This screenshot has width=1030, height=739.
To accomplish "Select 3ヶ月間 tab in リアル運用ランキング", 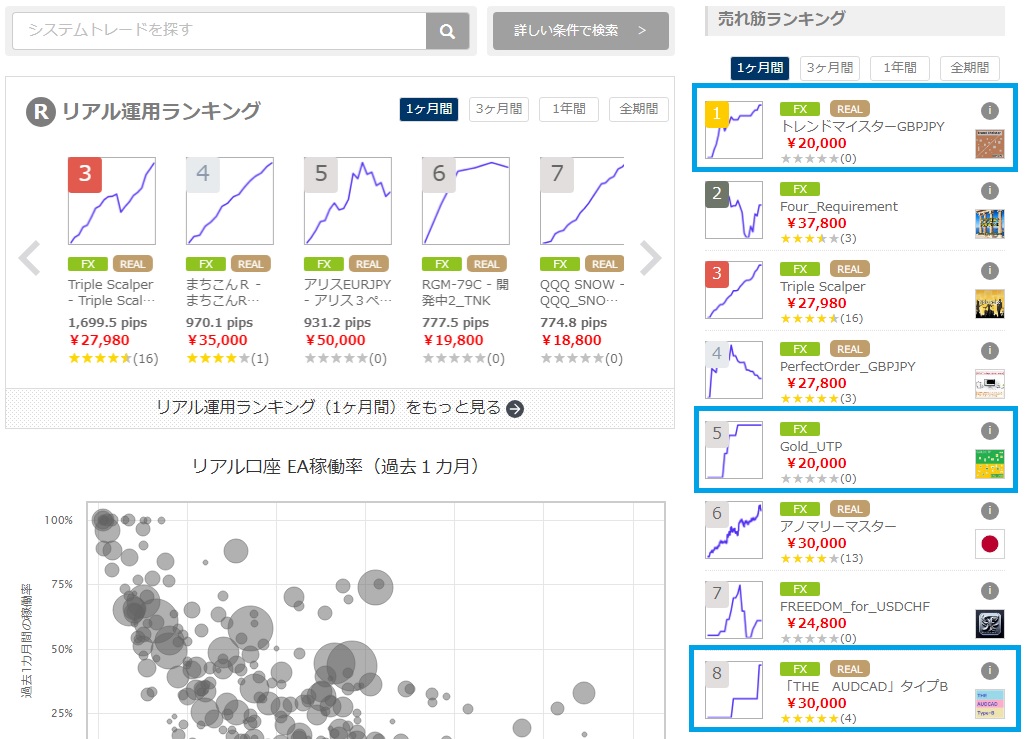I will pos(499,109).
